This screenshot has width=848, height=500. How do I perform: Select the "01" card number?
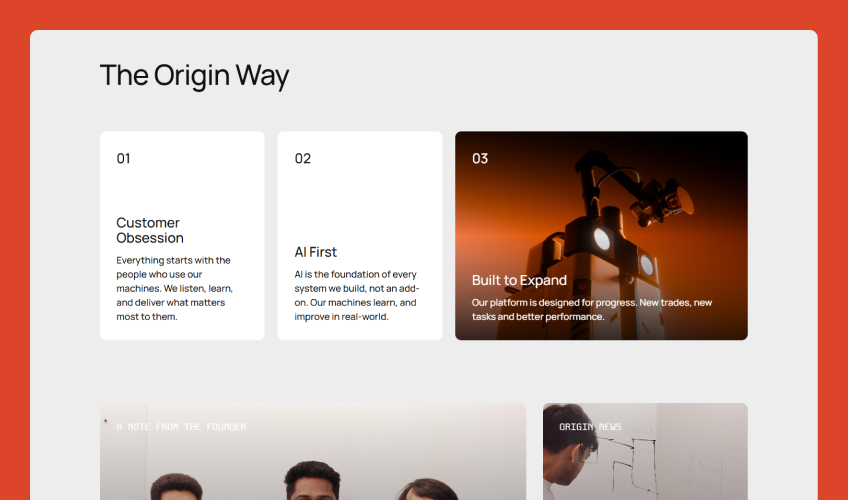(123, 158)
